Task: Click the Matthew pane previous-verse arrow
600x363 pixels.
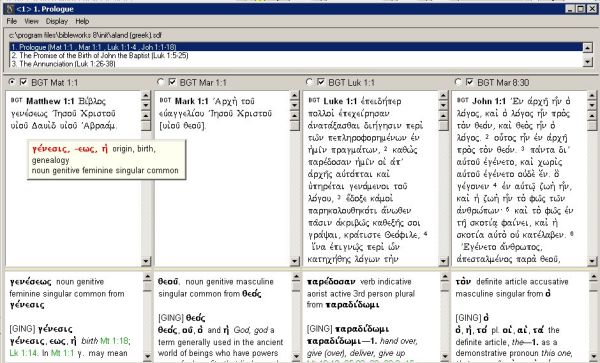Action: click(146, 95)
